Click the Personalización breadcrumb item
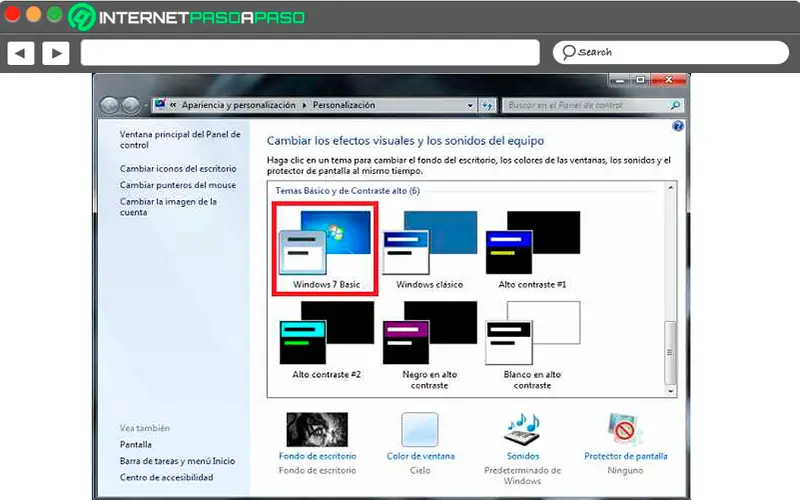This screenshot has width=800, height=500. click(344, 105)
